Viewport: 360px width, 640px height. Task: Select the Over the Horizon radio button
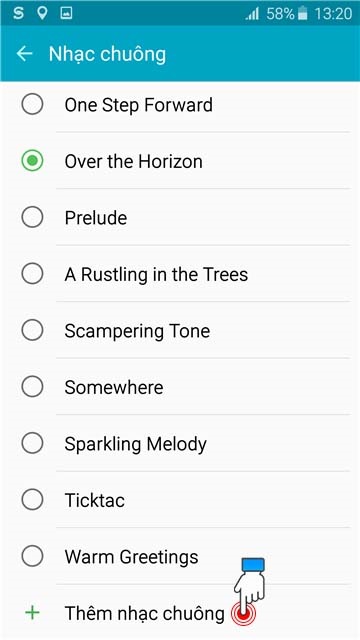pyautogui.click(x=32, y=161)
